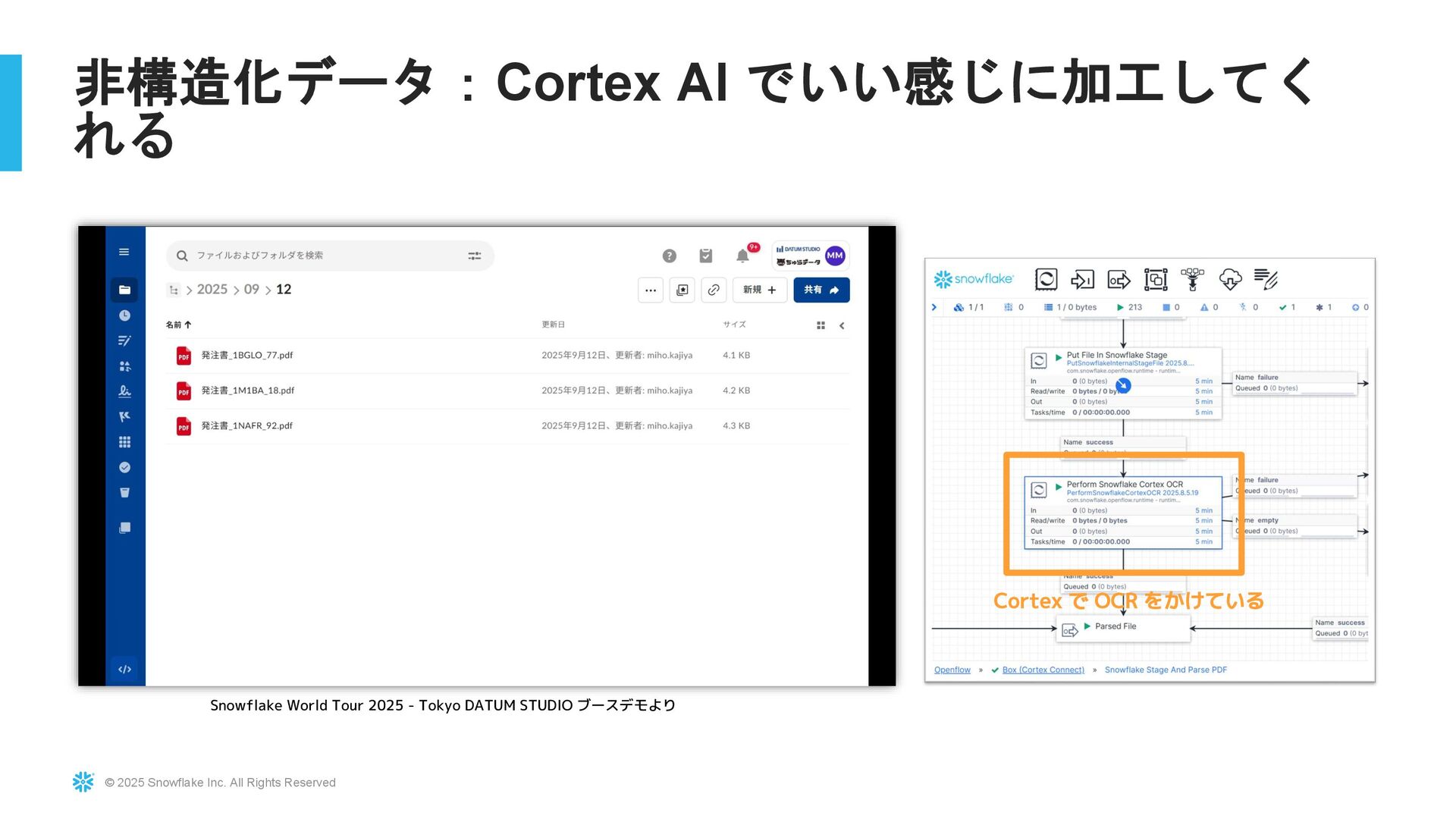Click the Sign signature icon in sidebar

(124, 391)
